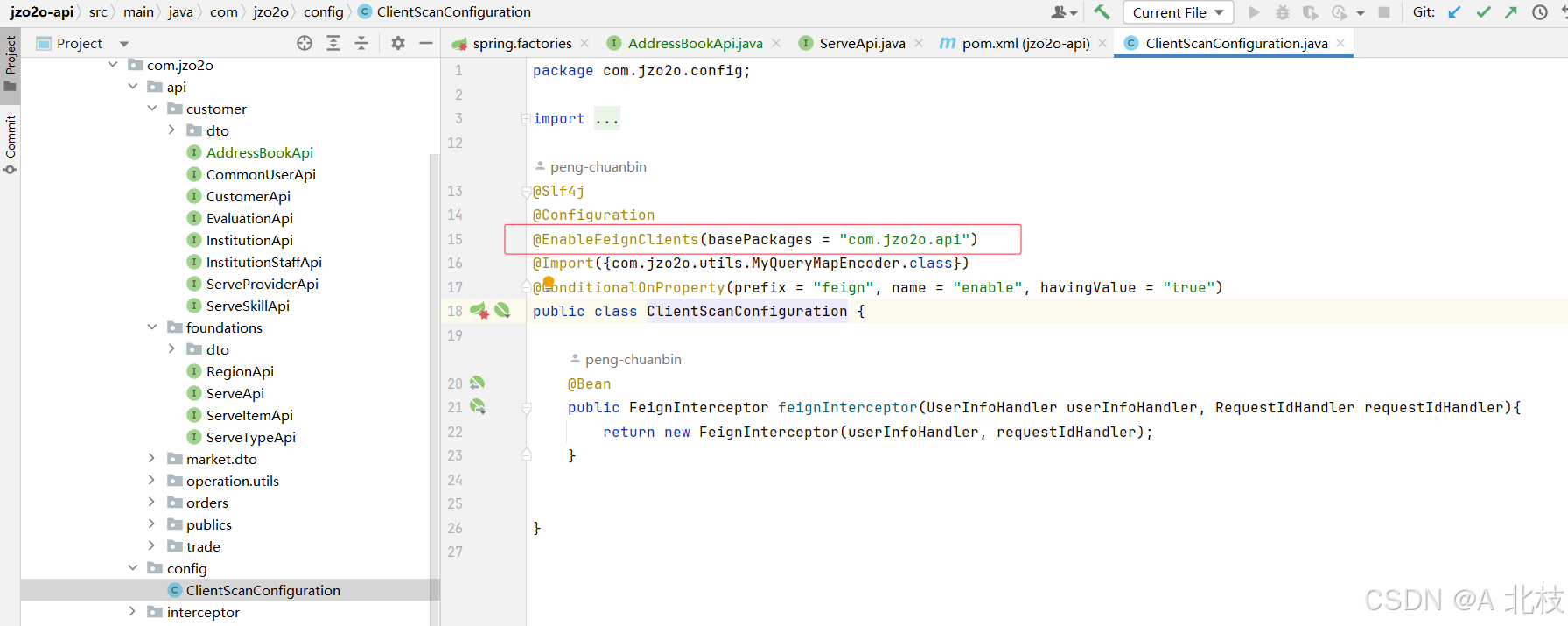1568x626 pixels.
Task: Expand the orders folder
Action: (x=152, y=503)
